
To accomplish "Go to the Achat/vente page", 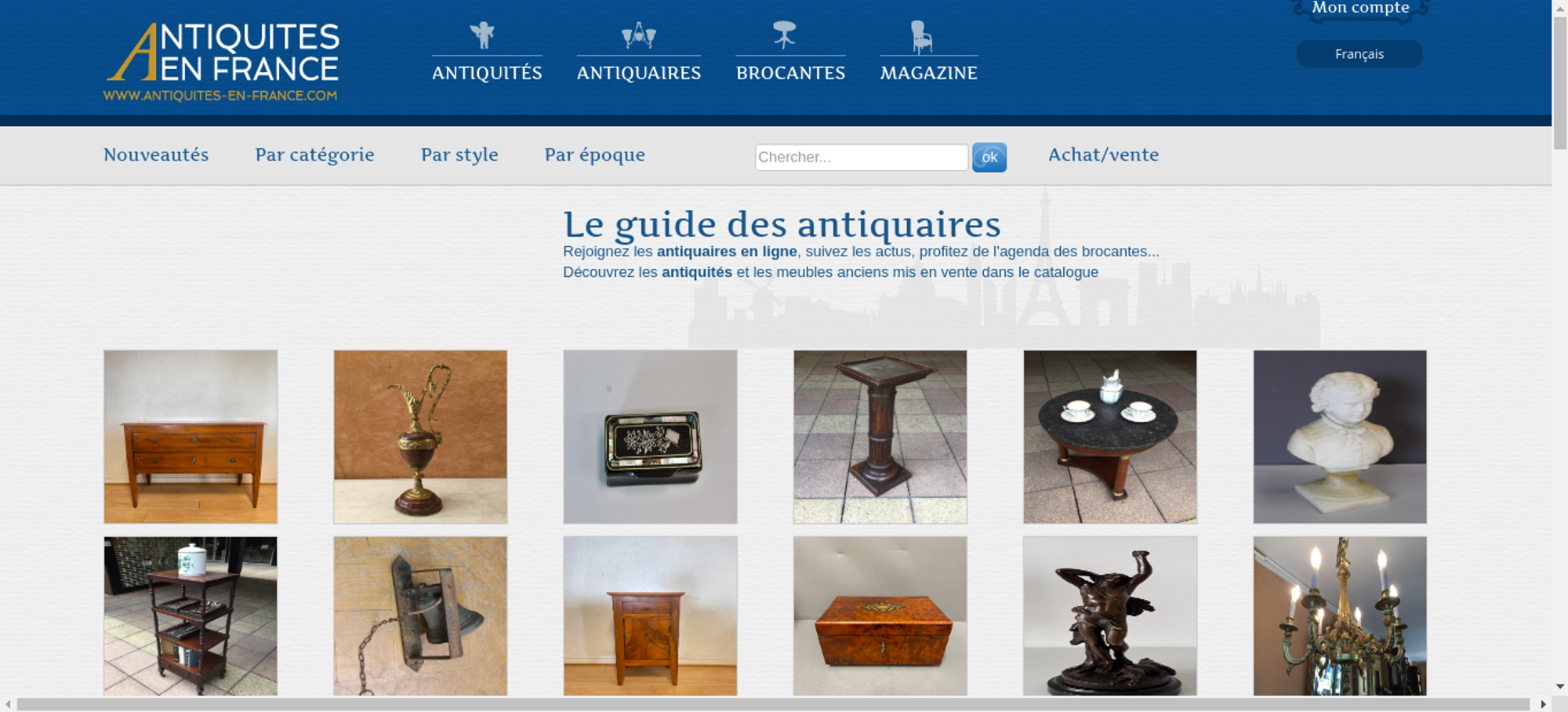I will point(1104,154).
